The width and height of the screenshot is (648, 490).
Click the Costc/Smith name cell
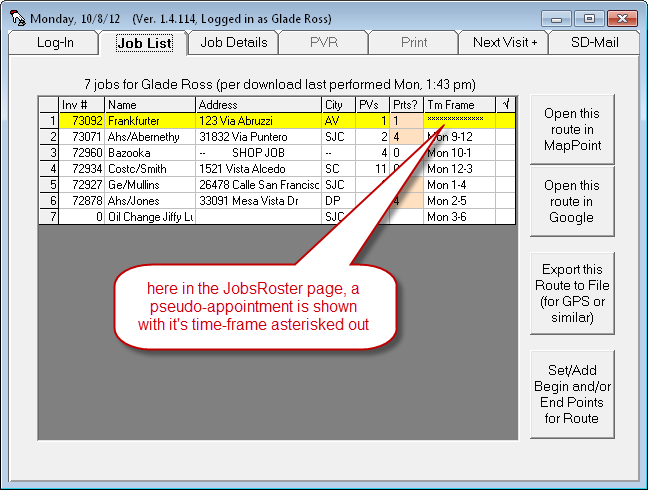pyautogui.click(x=150, y=168)
